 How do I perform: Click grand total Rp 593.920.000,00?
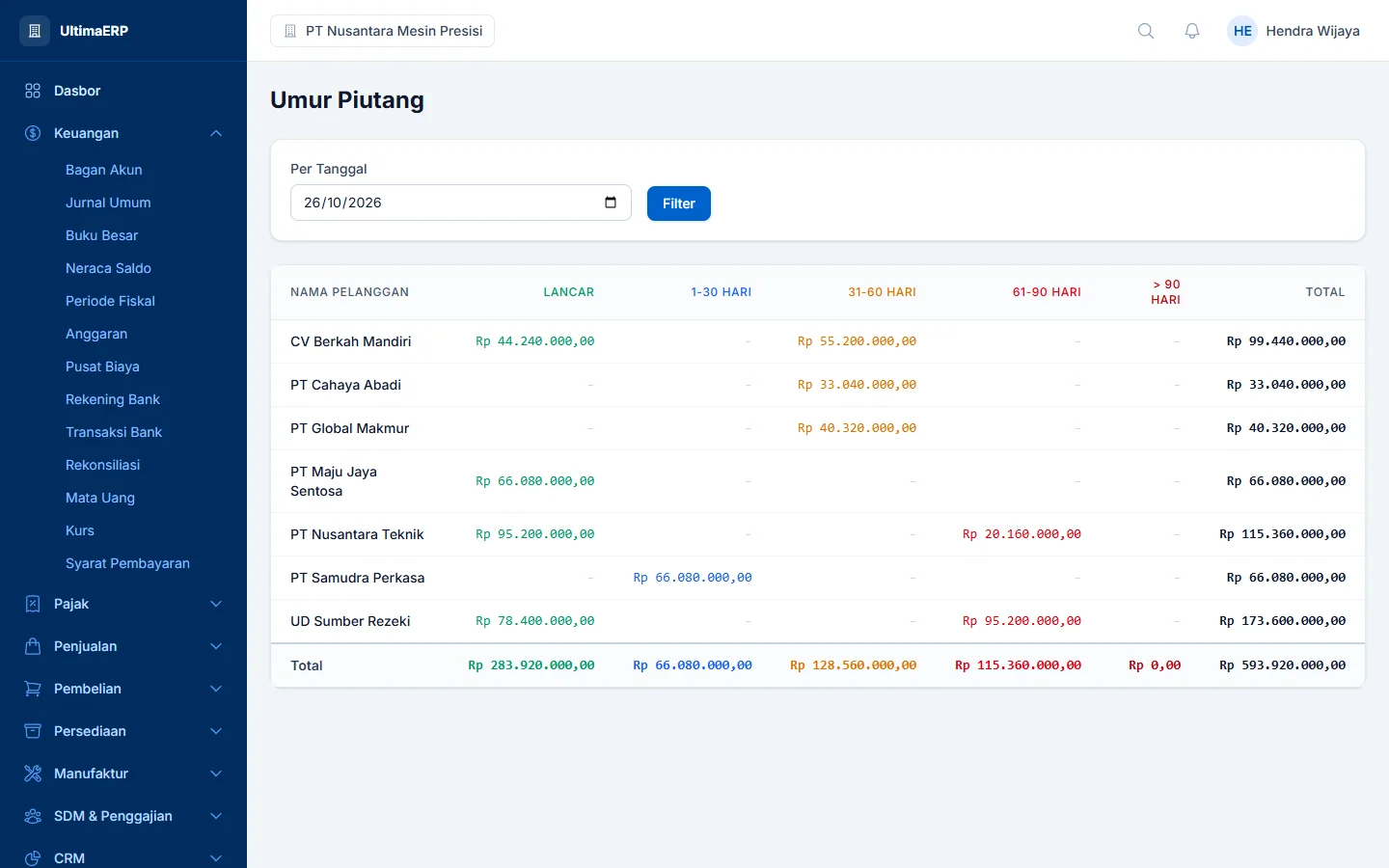click(1283, 665)
